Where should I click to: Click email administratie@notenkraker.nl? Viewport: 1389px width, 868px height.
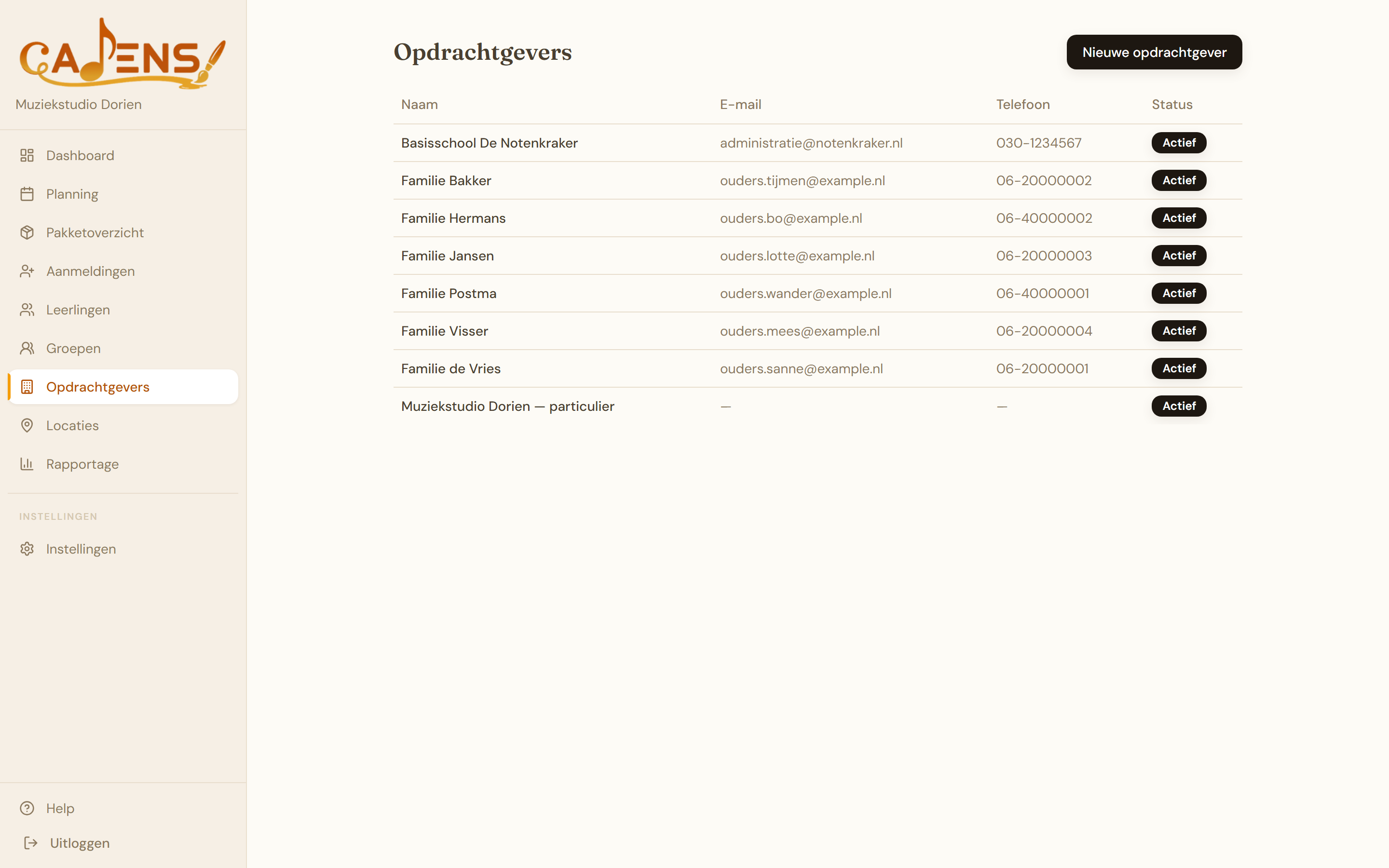[x=811, y=143]
